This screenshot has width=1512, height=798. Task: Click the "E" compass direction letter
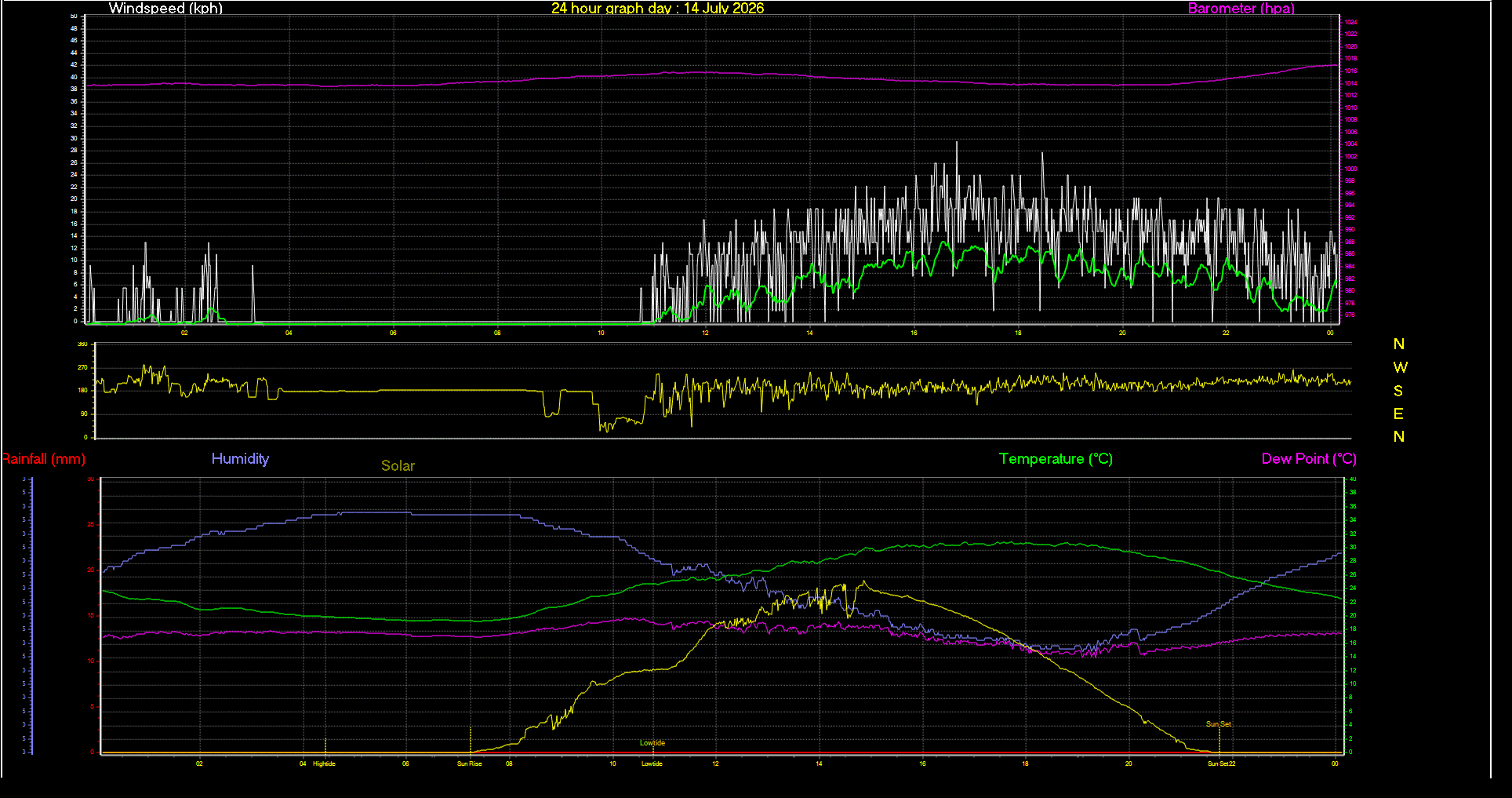click(1398, 414)
